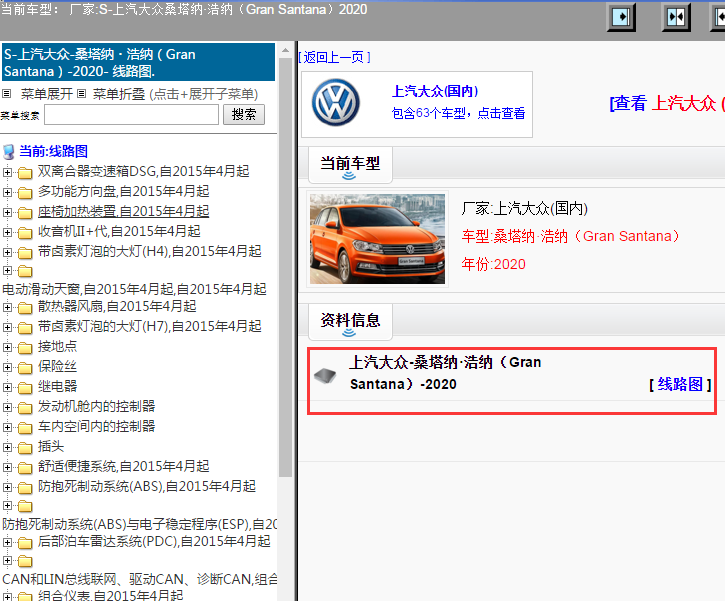Click the folder icon for 防抱死制动系统(ABS)

click(25, 488)
